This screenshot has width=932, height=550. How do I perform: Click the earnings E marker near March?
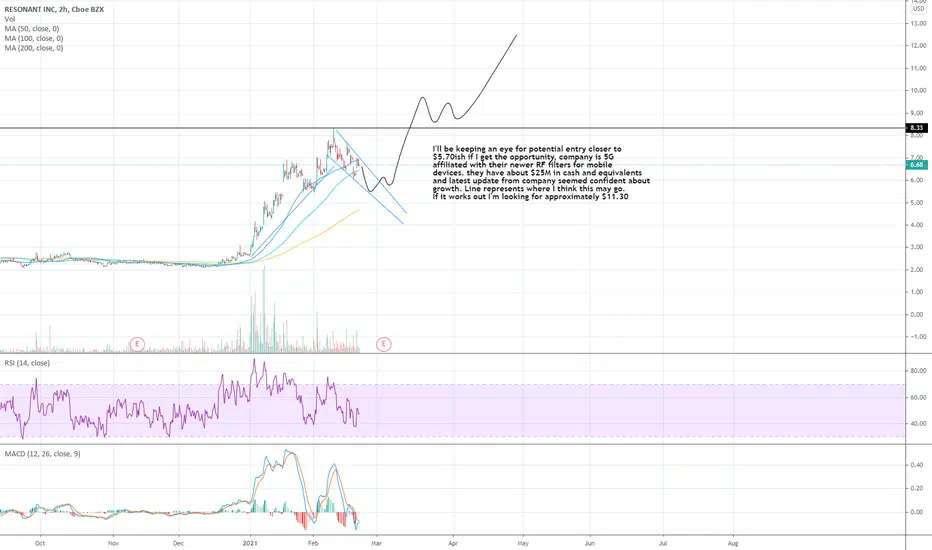pos(383,344)
